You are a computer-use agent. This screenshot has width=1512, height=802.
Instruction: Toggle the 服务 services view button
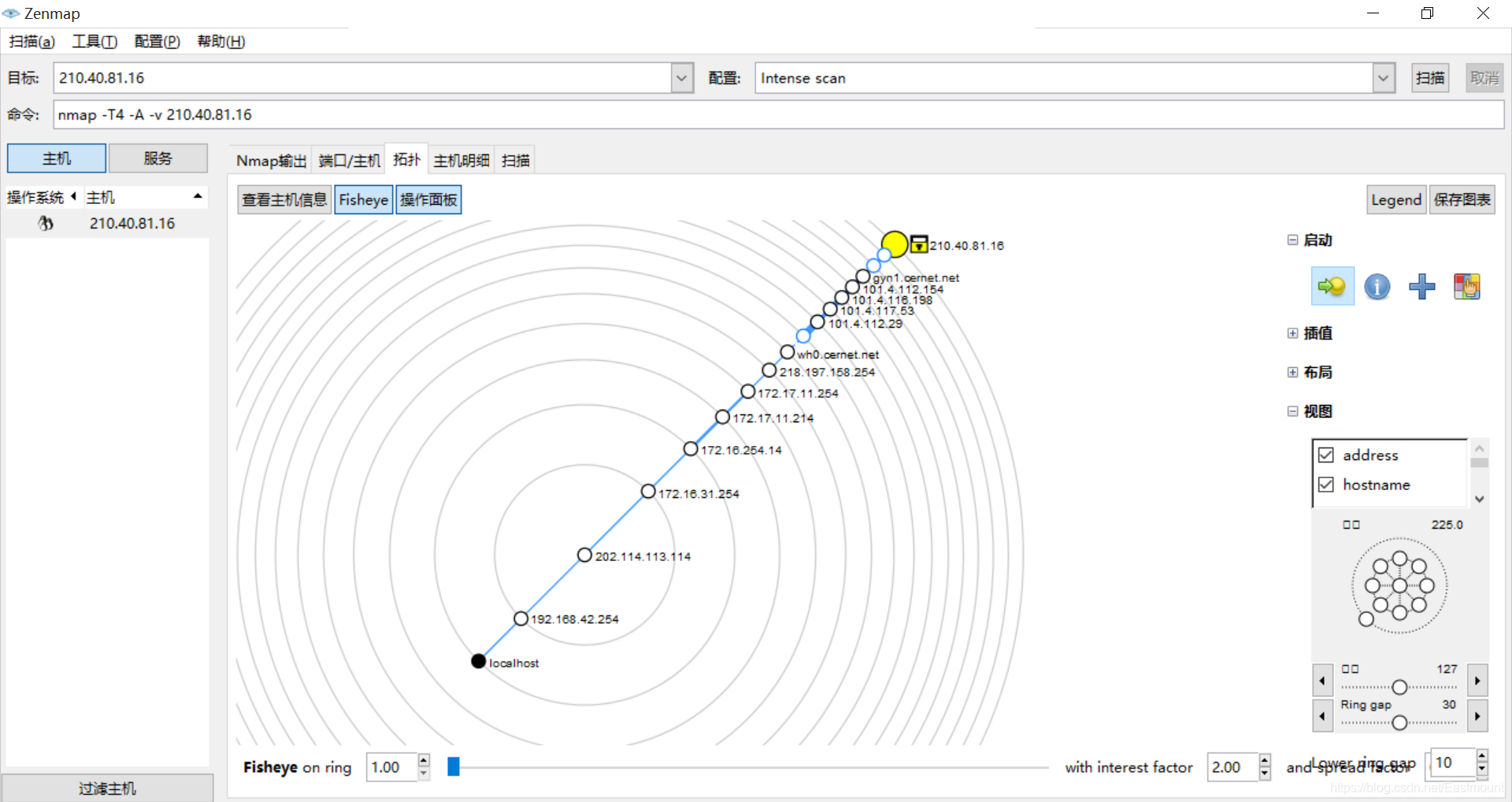coord(157,158)
